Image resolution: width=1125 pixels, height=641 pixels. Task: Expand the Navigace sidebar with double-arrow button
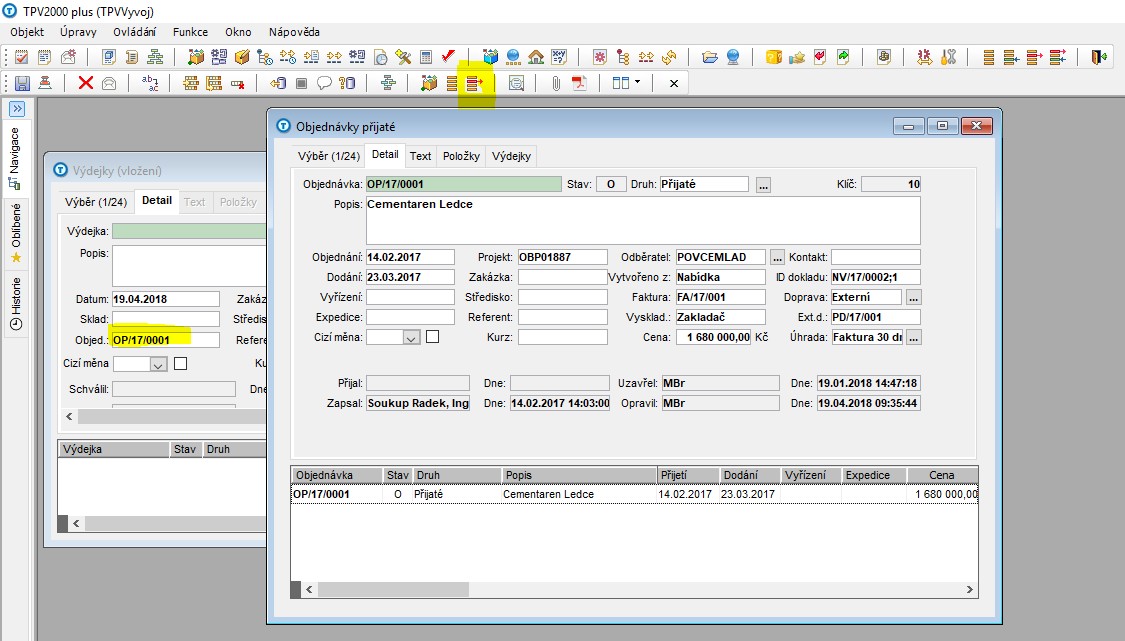click(x=17, y=109)
